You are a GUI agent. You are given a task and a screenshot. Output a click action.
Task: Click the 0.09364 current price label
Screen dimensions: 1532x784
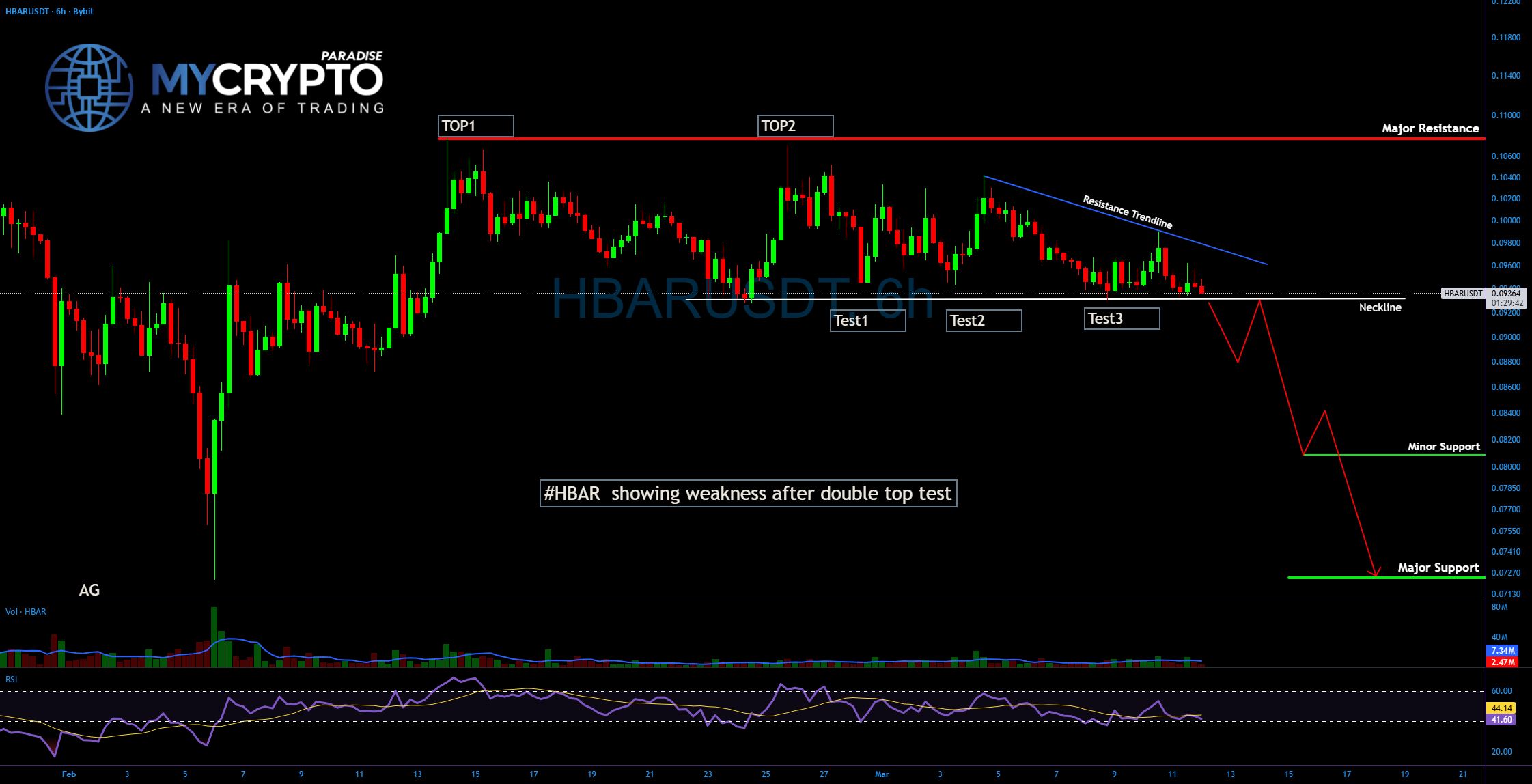click(x=1506, y=294)
